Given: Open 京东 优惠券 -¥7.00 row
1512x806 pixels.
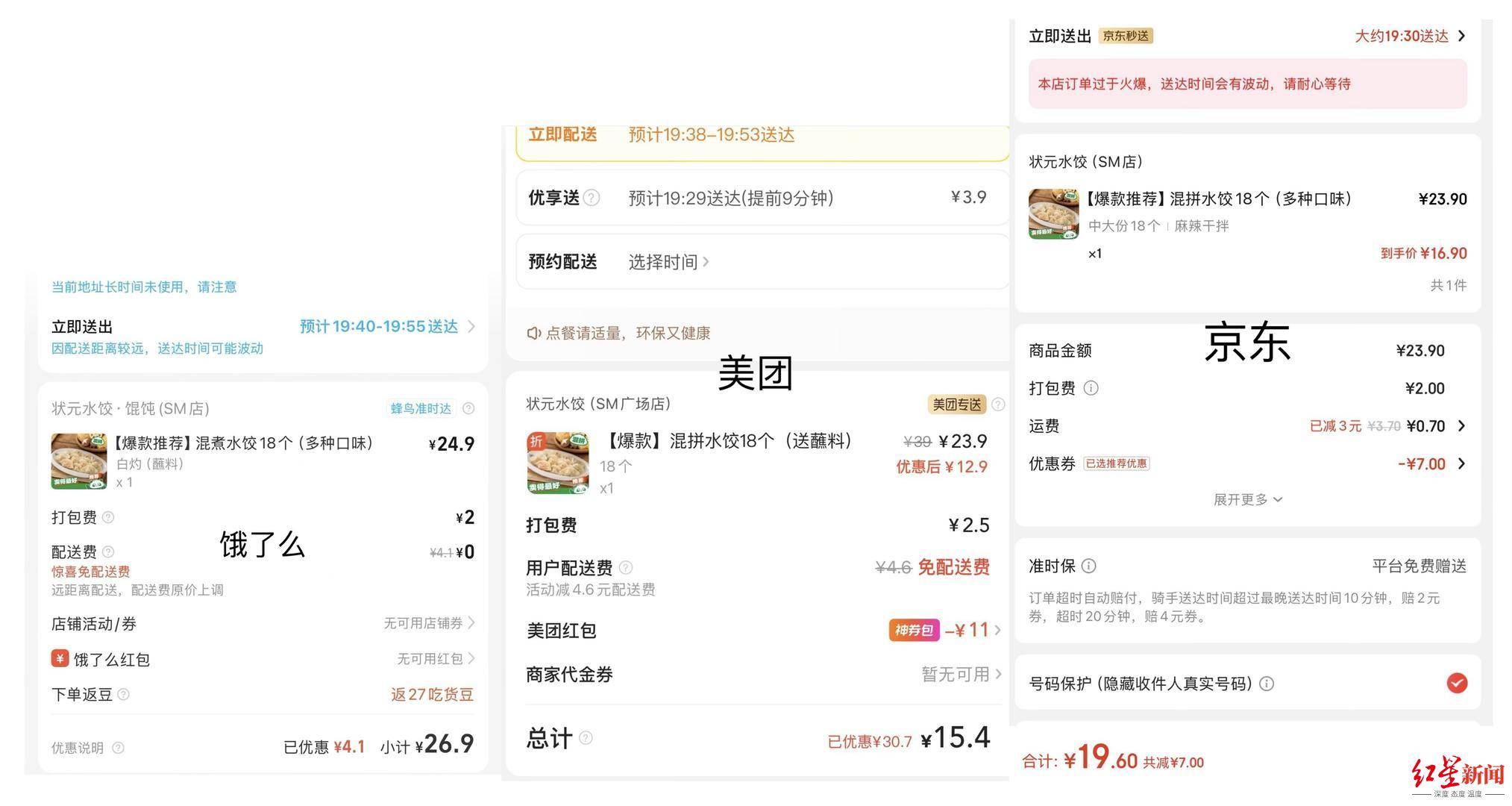Looking at the screenshot, I should coord(1247,463).
